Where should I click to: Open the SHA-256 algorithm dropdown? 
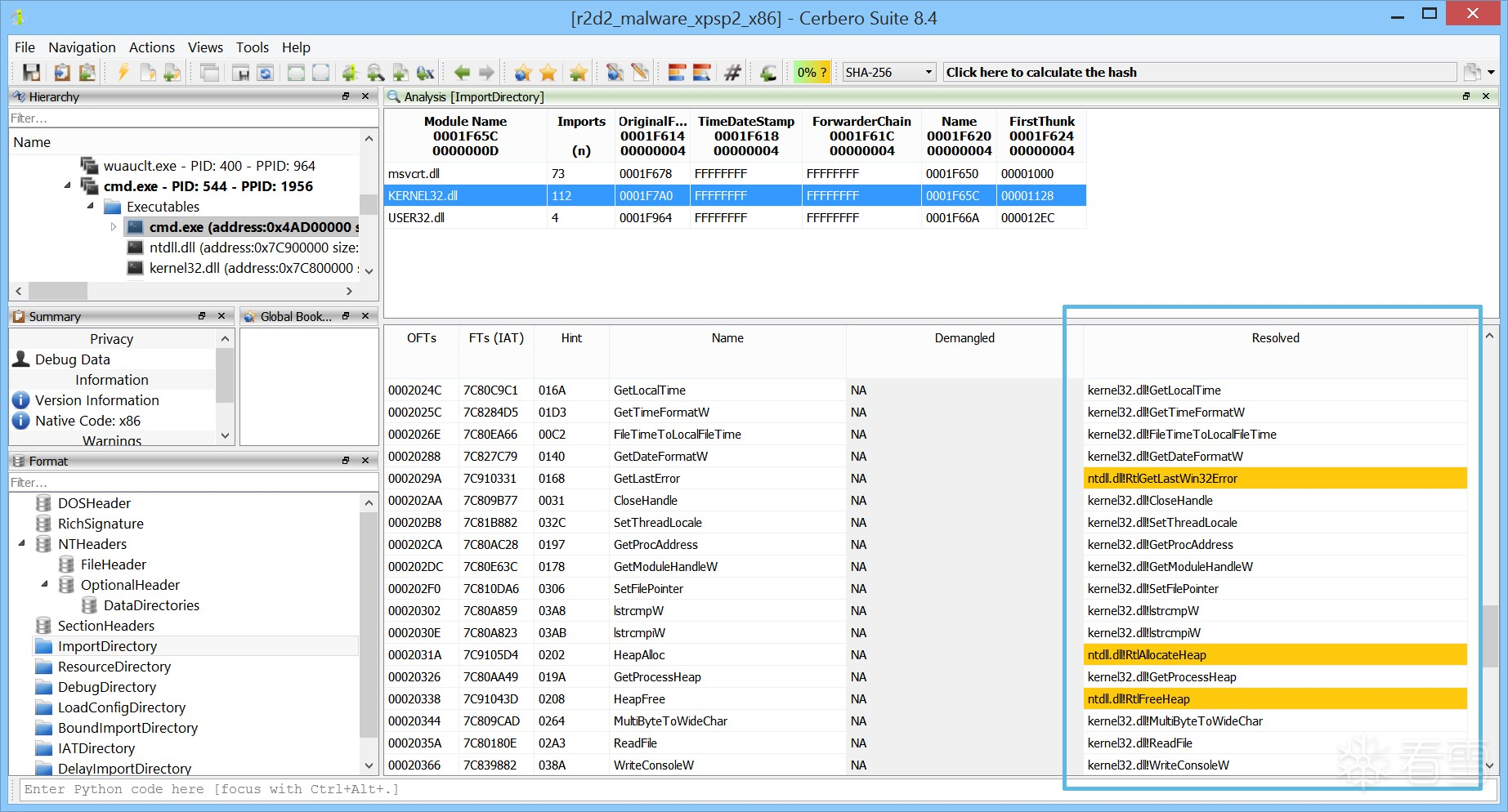click(x=929, y=73)
